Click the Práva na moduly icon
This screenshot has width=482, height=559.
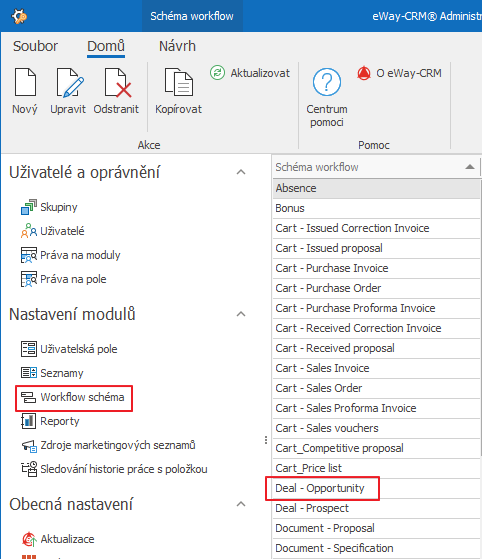(29, 255)
